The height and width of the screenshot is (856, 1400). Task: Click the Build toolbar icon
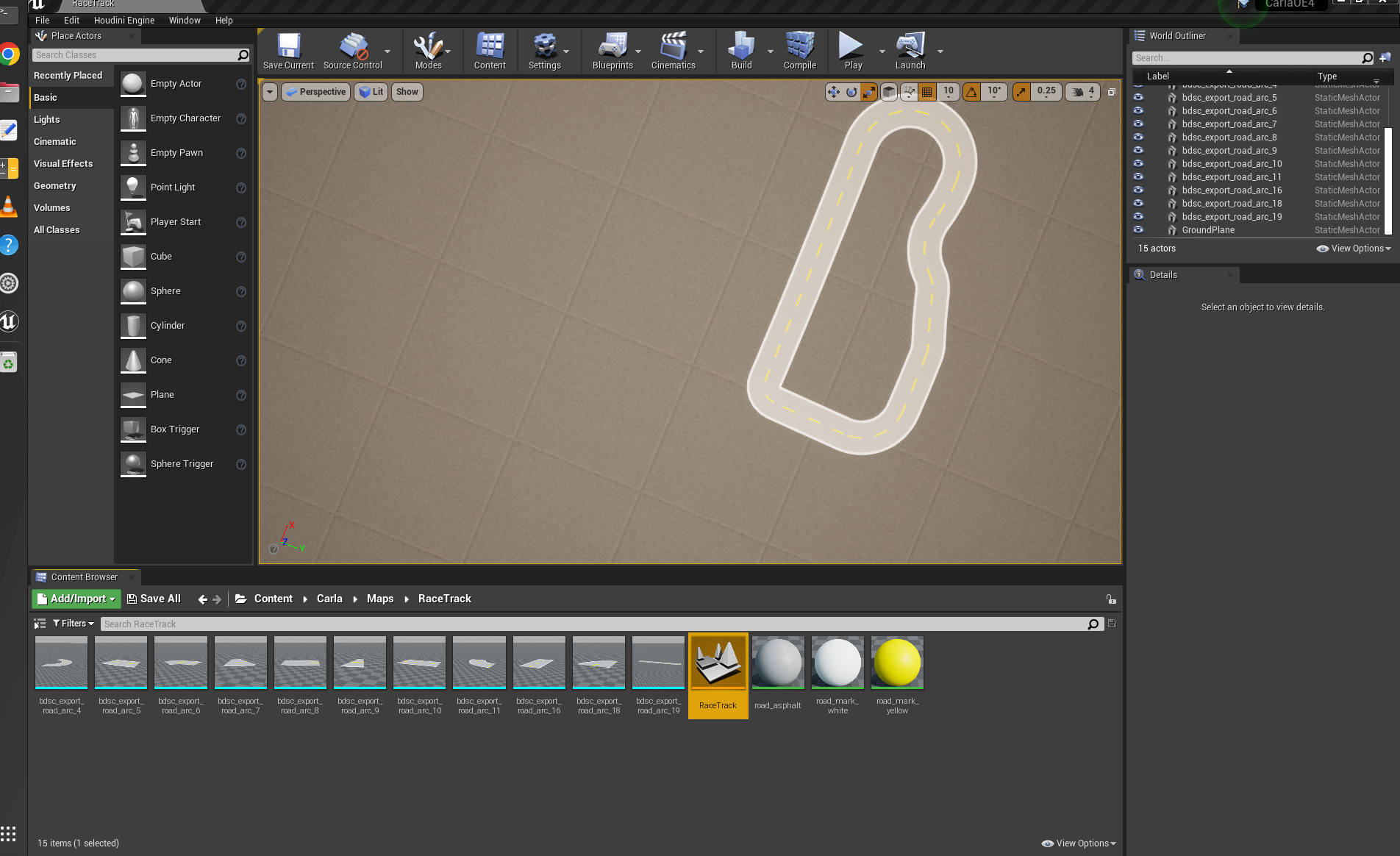click(741, 51)
